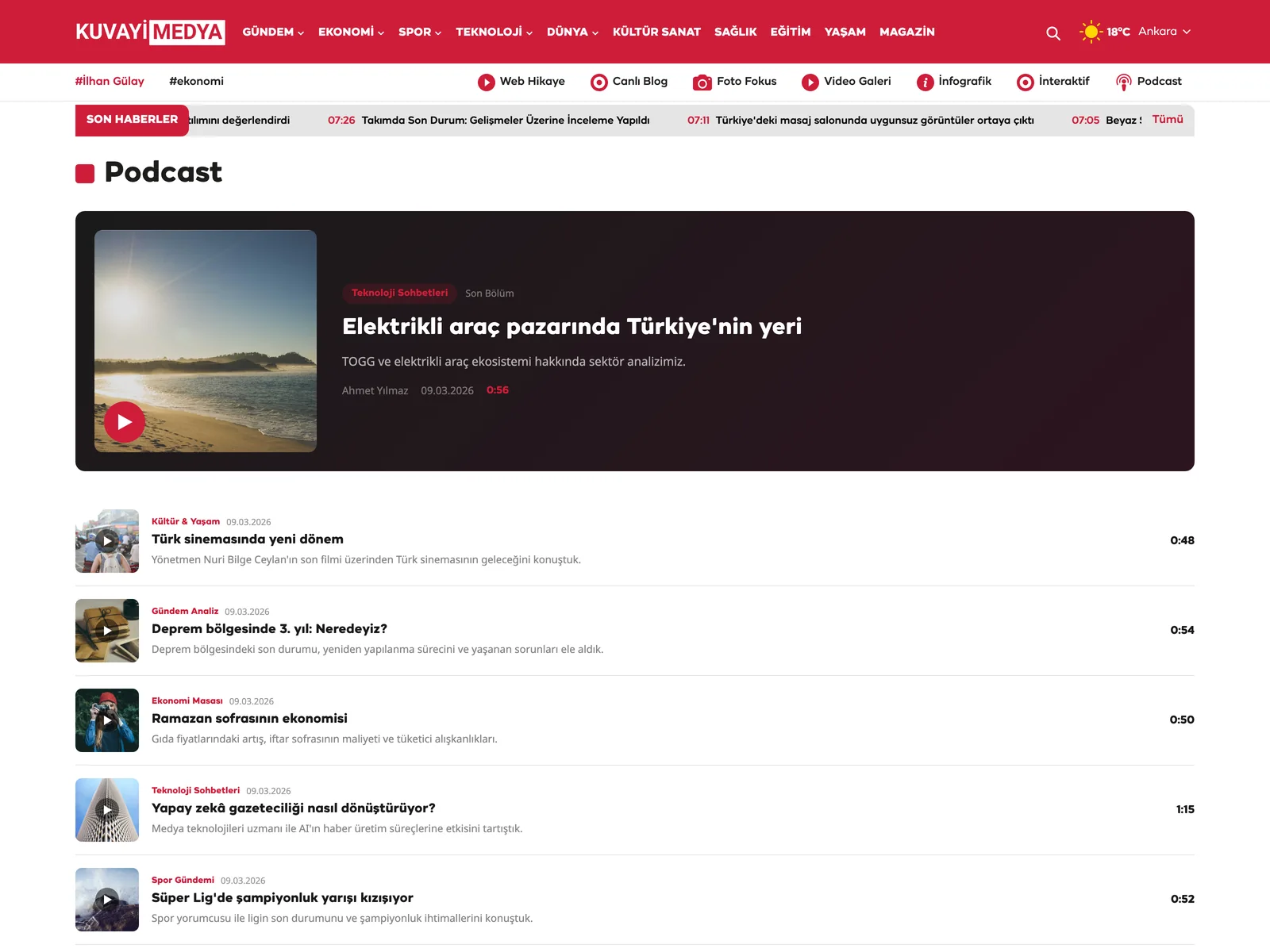Viewport: 1270px width, 952px height.
Task: Click the Kültür & Yaşam category label
Action: tap(186, 522)
